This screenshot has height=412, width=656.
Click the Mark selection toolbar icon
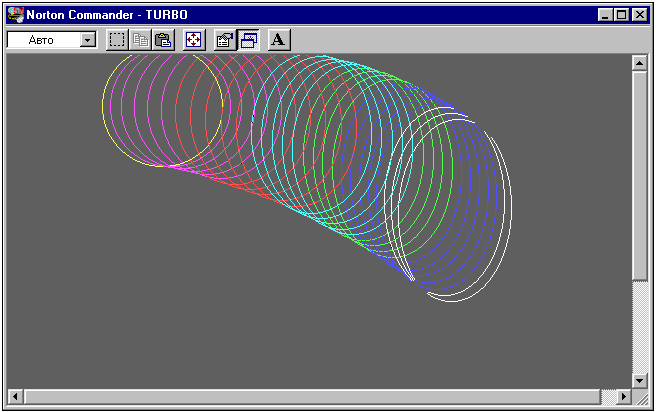click(117, 40)
